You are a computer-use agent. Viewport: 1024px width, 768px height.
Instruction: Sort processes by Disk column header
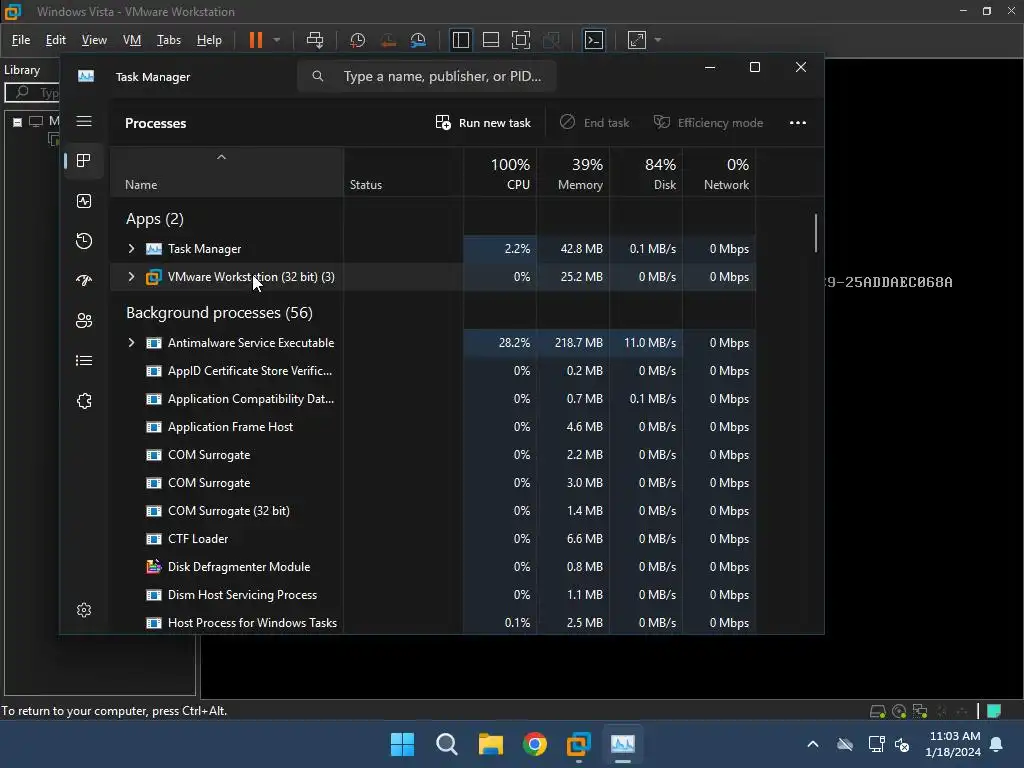point(647,173)
